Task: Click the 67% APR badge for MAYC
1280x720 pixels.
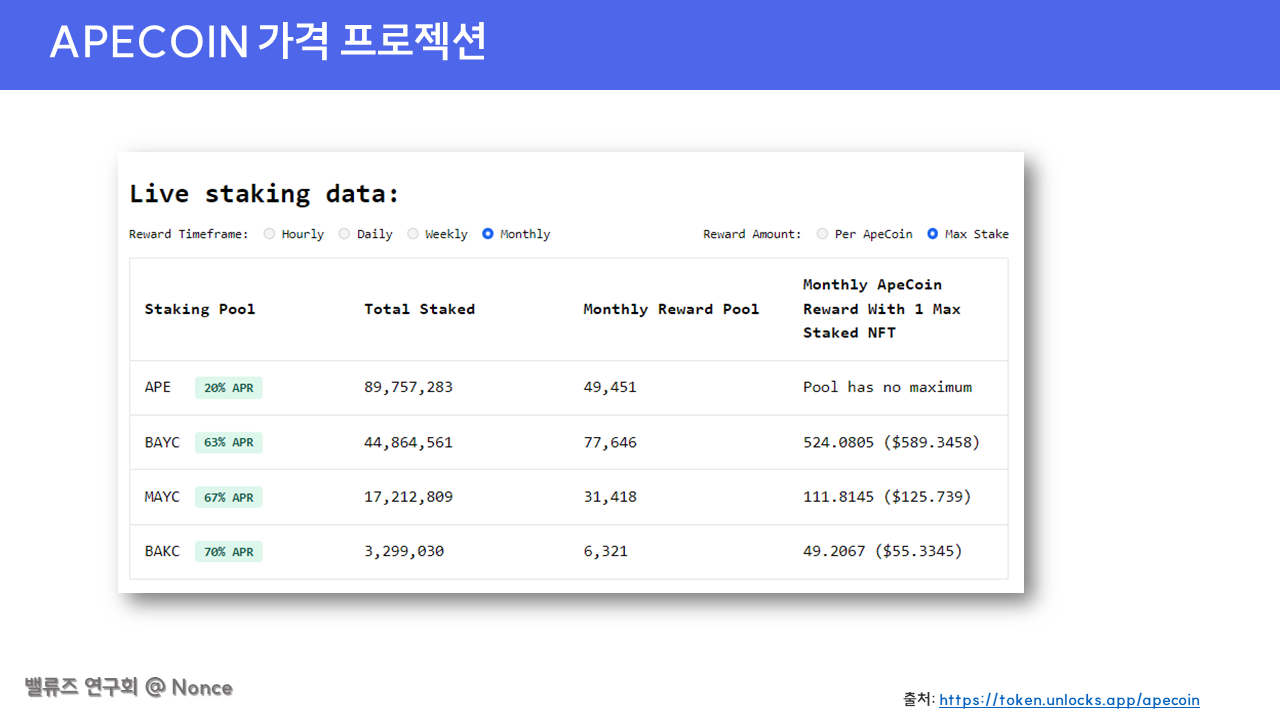Action: pos(228,496)
